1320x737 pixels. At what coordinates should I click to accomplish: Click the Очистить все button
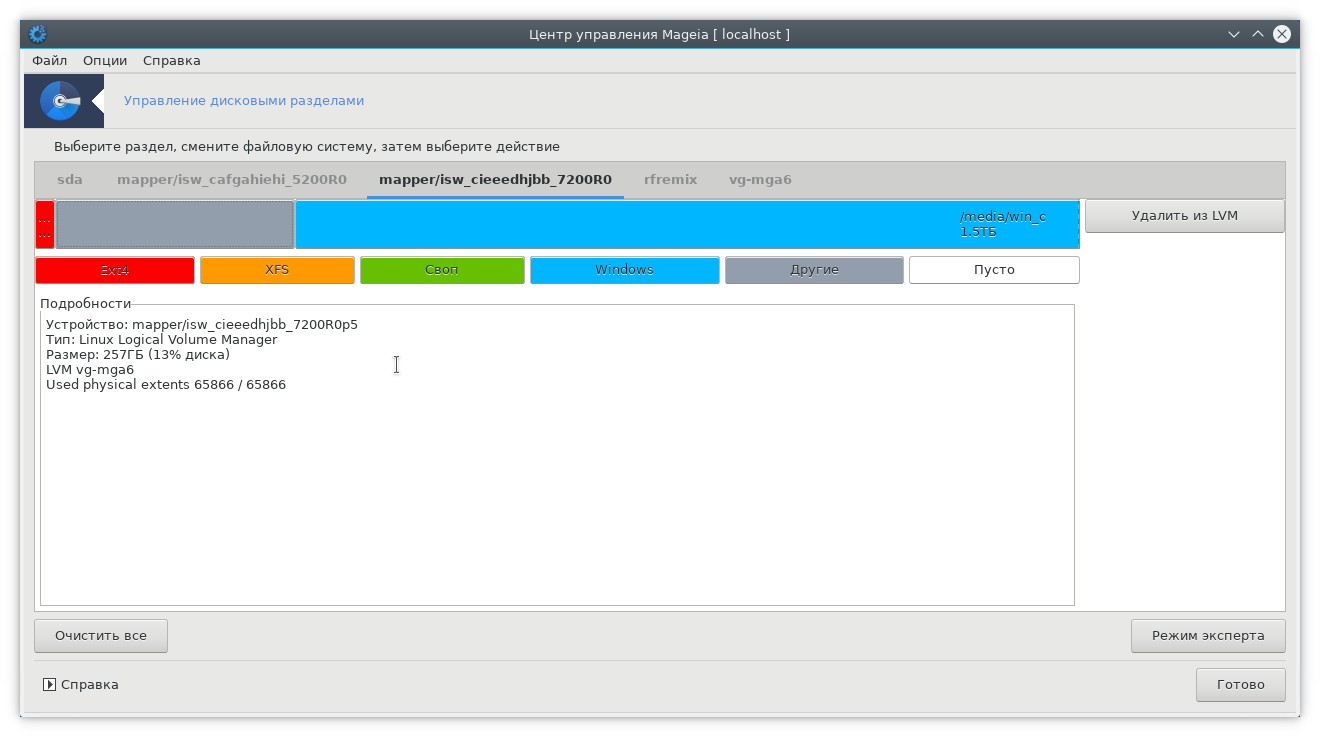pos(101,636)
